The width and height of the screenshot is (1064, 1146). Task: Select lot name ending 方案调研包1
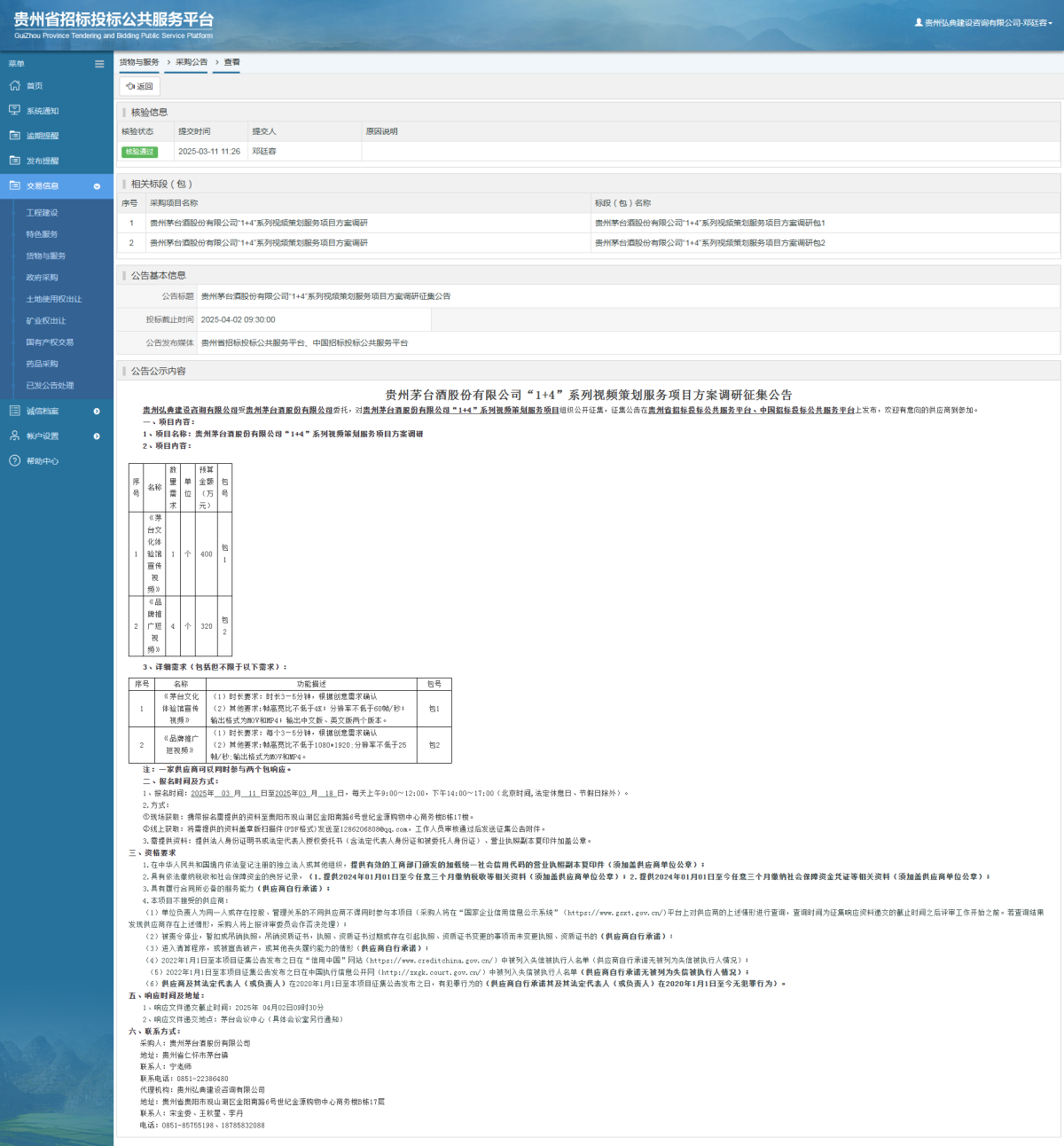[710, 223]
